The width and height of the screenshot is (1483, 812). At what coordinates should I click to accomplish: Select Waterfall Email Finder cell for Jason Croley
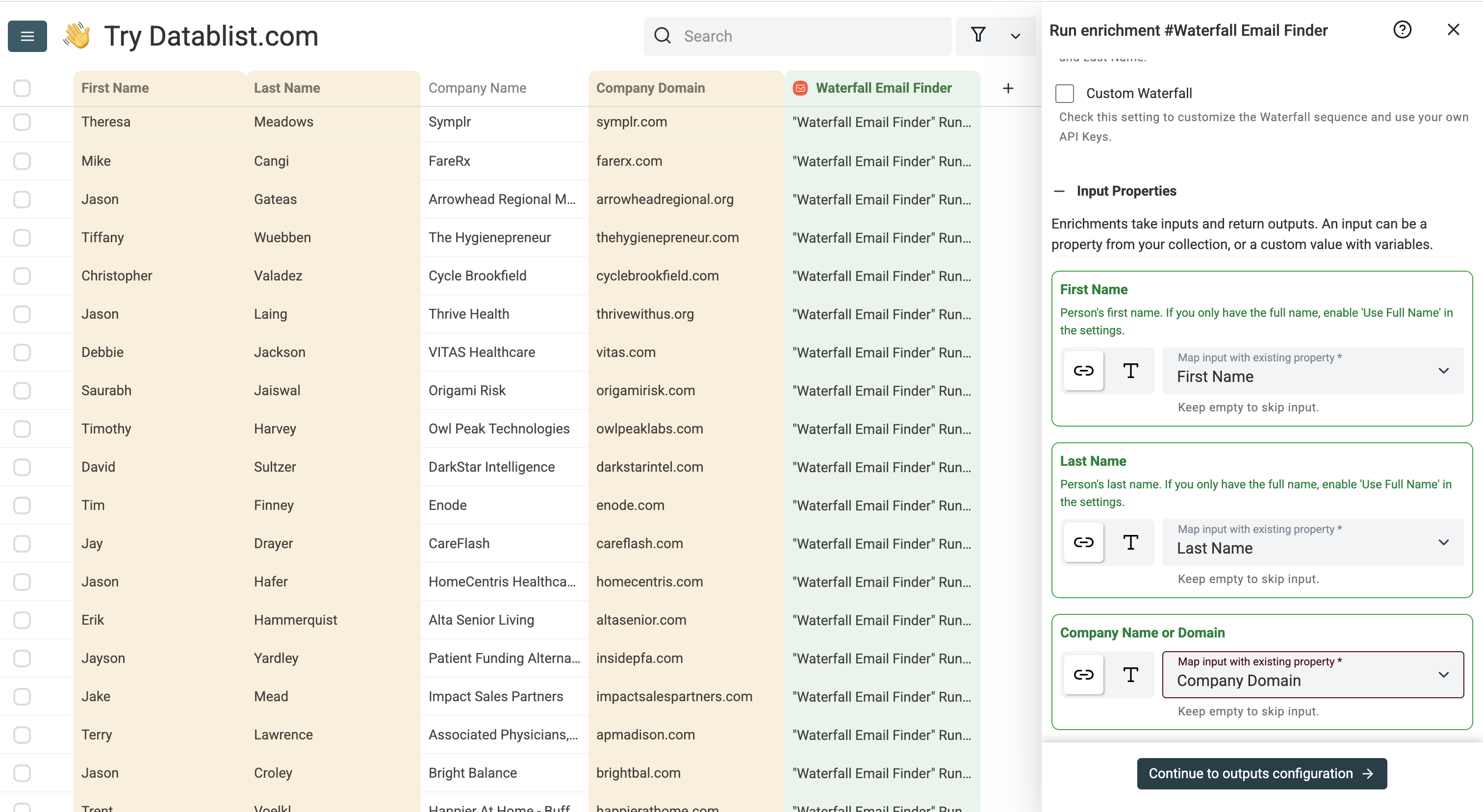click(x=883, y=773)
